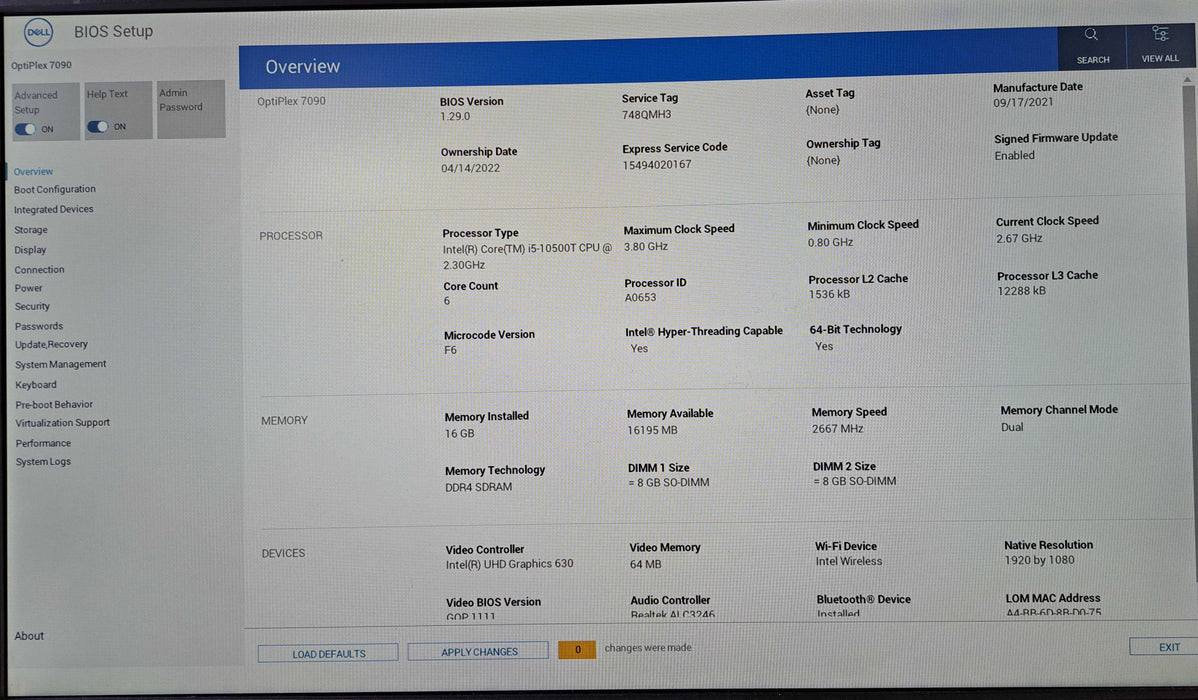This screenshot has width=1198, height=700.
Task: Click DIMM 2 Size value
Action: pyautogui.click(x=854, y=481)
